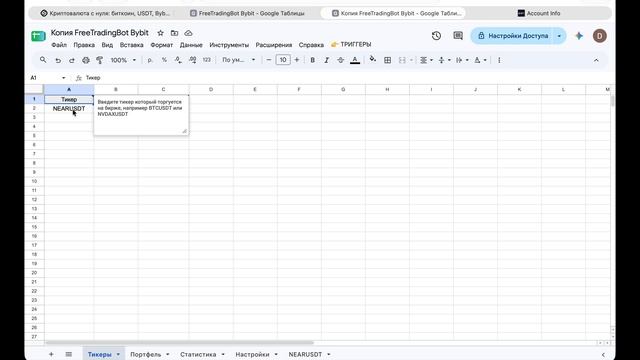Screen dimensions: 640x360
Task: Open the Данные menu
Action: tap(191, 45)
